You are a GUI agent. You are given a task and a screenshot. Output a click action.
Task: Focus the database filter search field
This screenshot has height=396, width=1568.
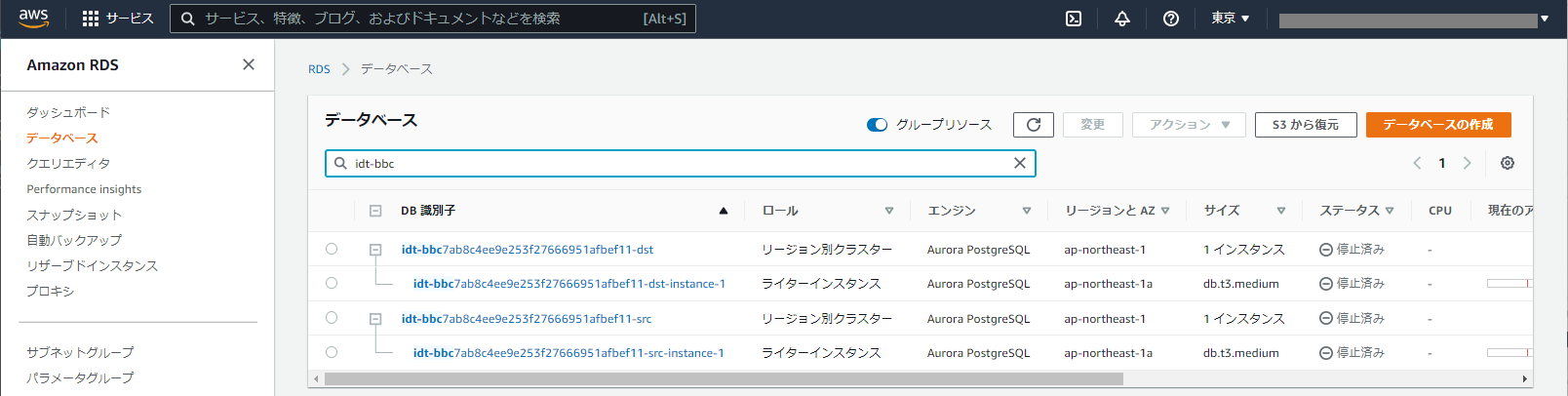click(x=681, y=163)
